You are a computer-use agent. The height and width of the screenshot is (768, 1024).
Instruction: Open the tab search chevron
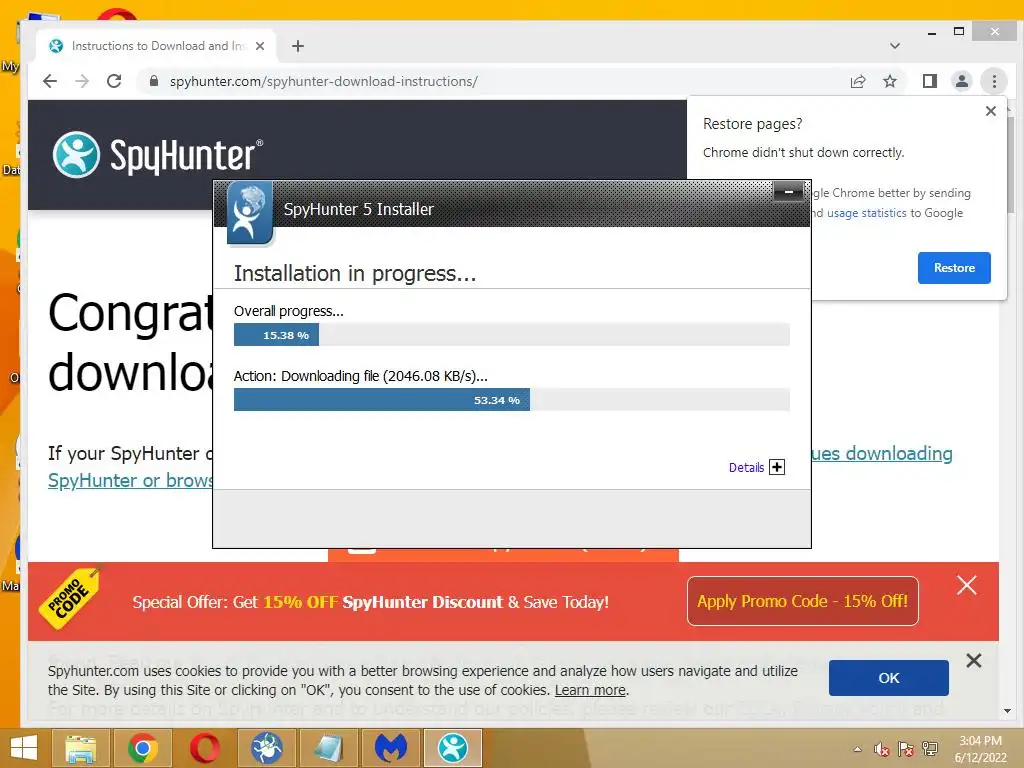(895, 46)
